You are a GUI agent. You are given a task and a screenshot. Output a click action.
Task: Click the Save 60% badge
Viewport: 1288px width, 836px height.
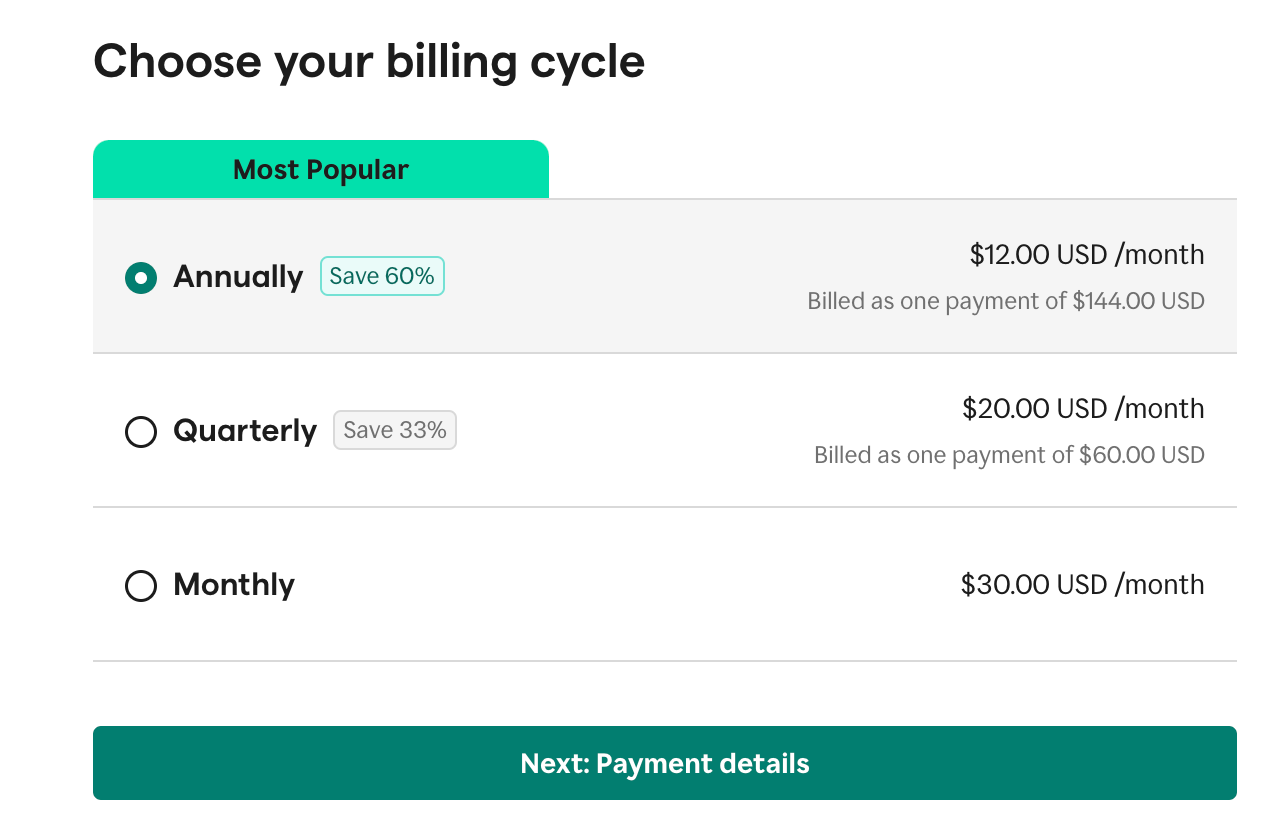click(x=382, y=275)
